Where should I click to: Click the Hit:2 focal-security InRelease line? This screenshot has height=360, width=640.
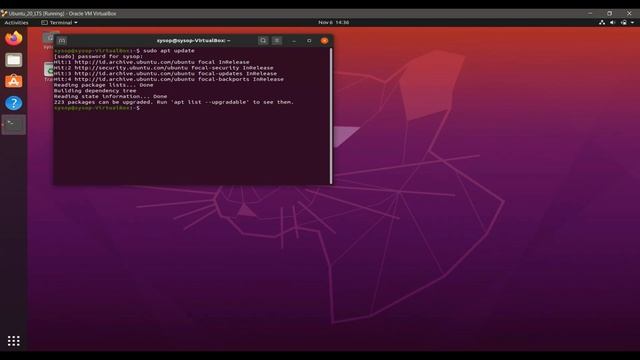pyautogui.click(x=163, y=68)
